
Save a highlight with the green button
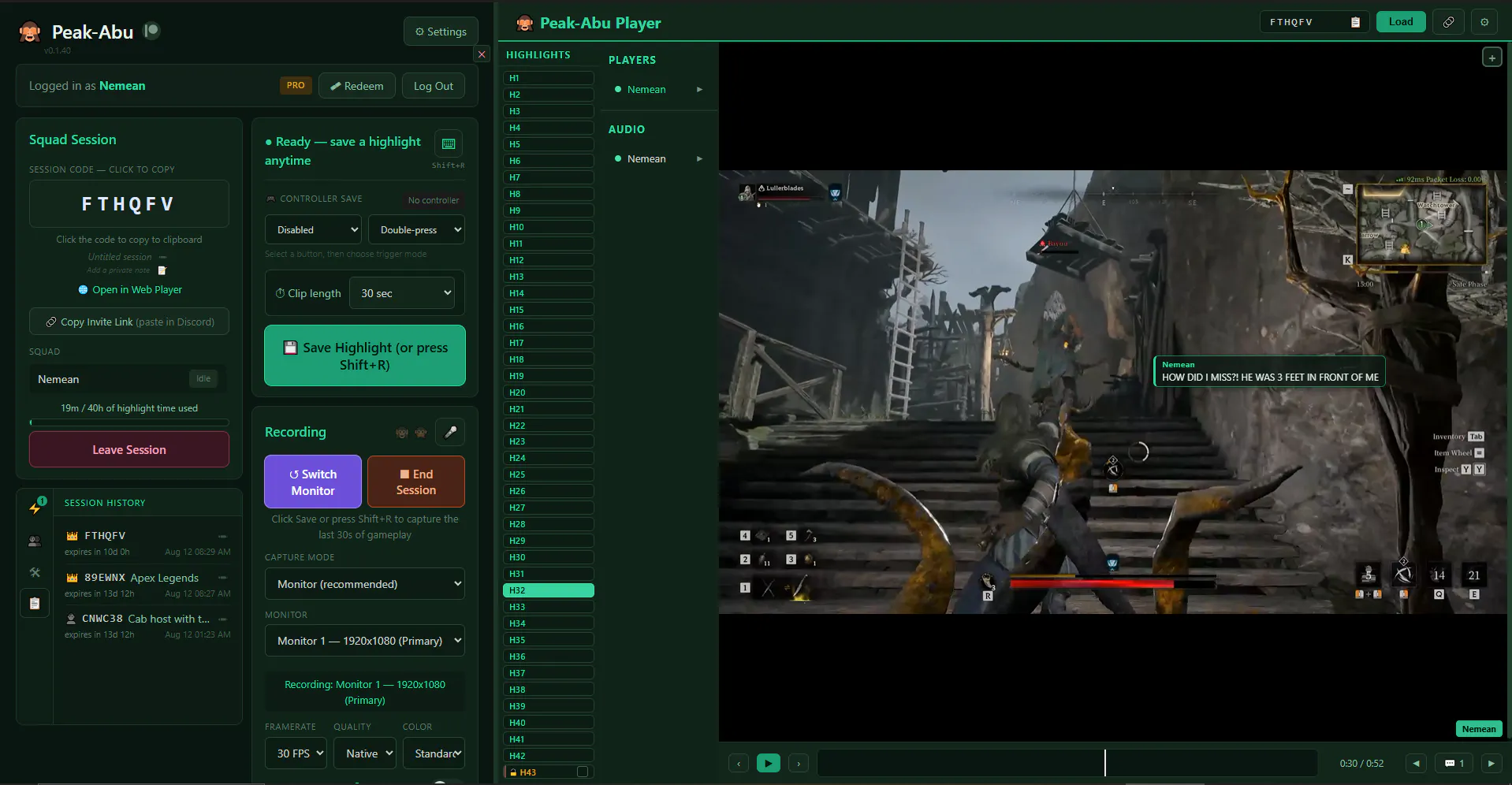[x=365, y=355]
